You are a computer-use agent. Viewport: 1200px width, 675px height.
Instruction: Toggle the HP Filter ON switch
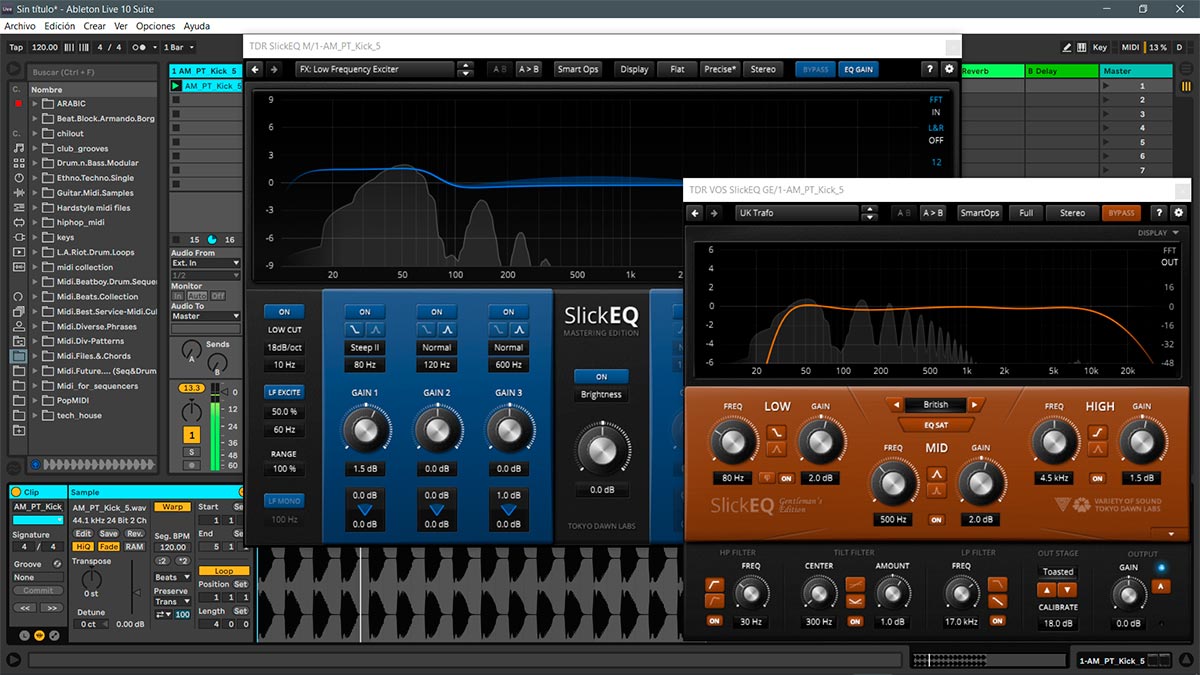[714, 621]
